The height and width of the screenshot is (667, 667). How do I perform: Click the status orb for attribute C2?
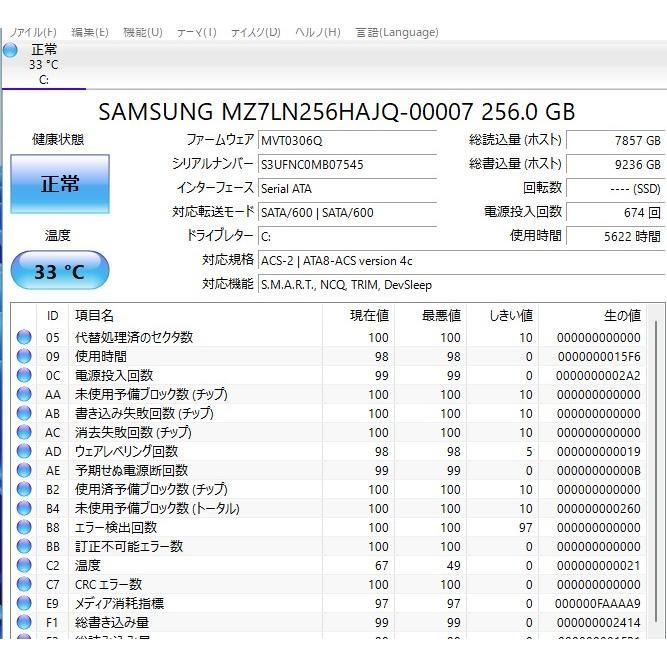(x=24, y=565)
